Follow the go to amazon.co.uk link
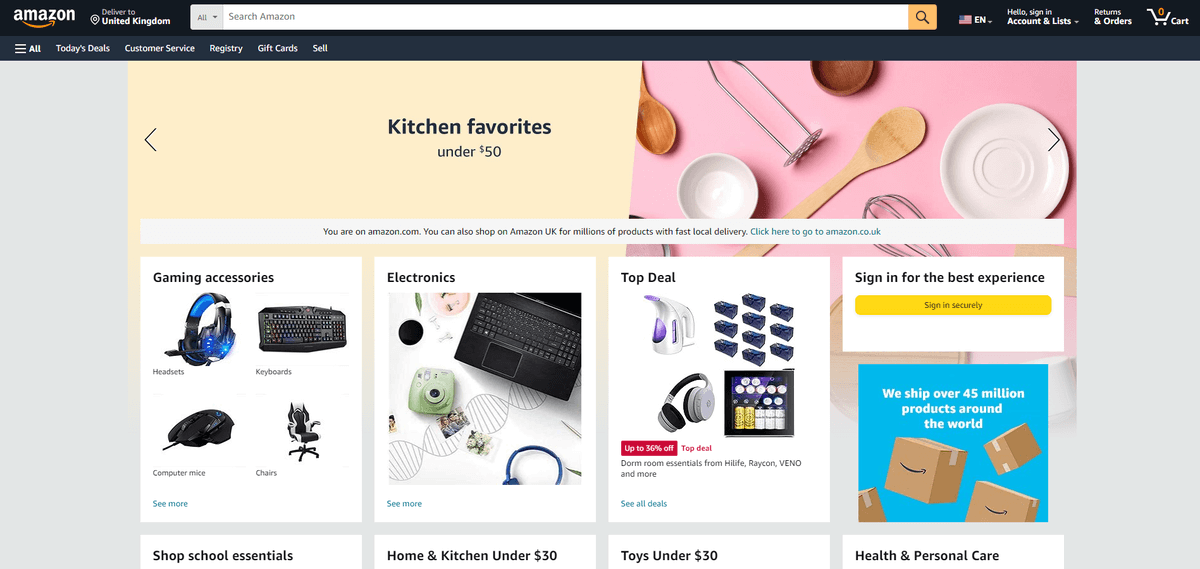This screenshot has height=569, width=1200. (815, 232)
